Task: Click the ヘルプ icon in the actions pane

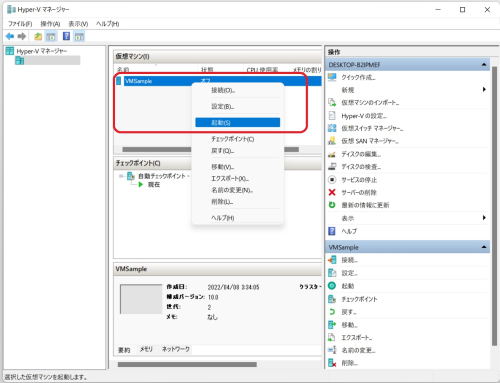Action: point(332,231)
